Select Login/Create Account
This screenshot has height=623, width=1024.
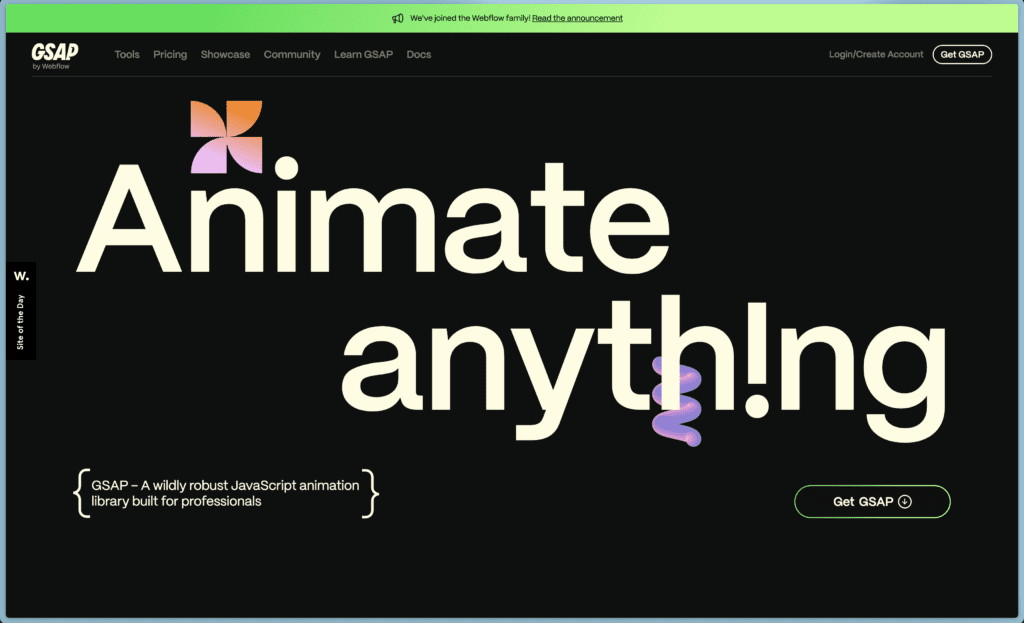(876, 55)
